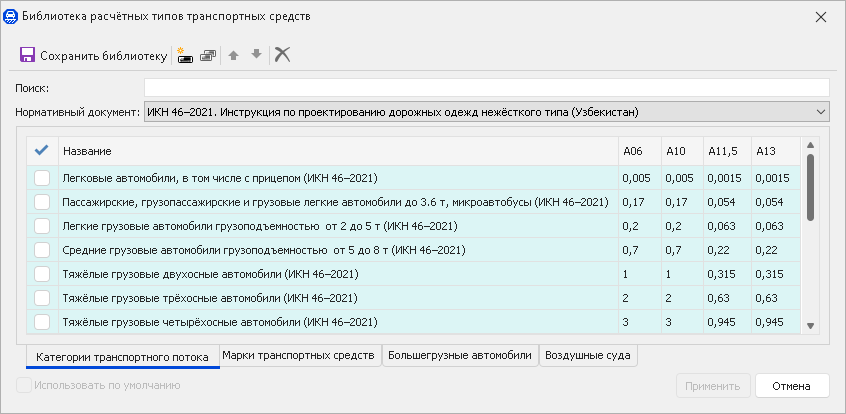
Task: Check the box for Легковые автомобили row
Action: click(x=42, y=178)
